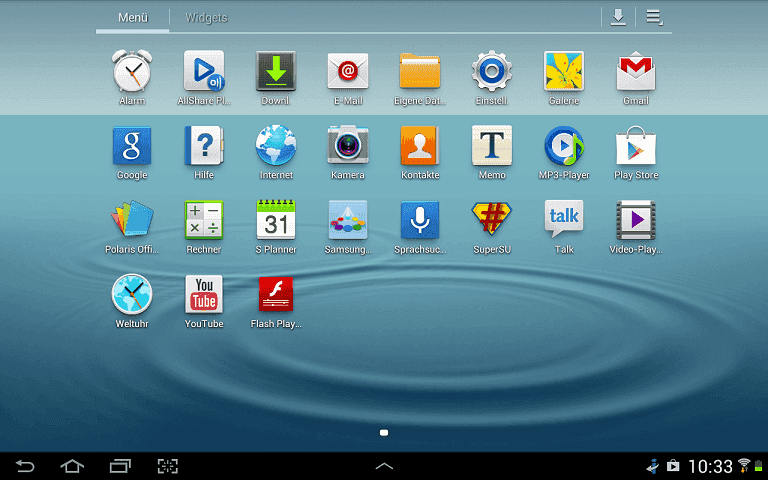Open the Weltuhr world clock
Viewport: 768px width, 480px height.
click(132, 294)
